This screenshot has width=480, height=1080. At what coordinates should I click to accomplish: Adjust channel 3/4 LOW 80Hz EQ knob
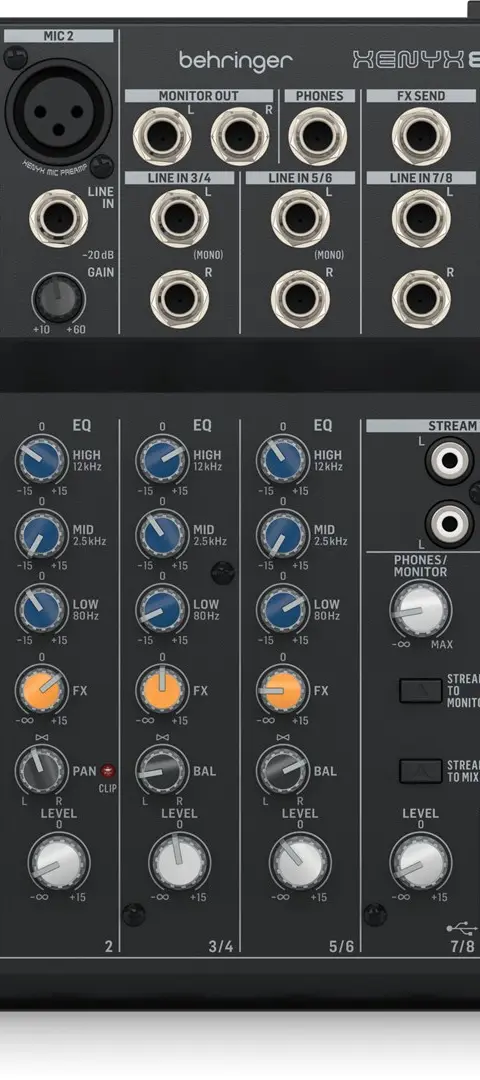point(163,609)
